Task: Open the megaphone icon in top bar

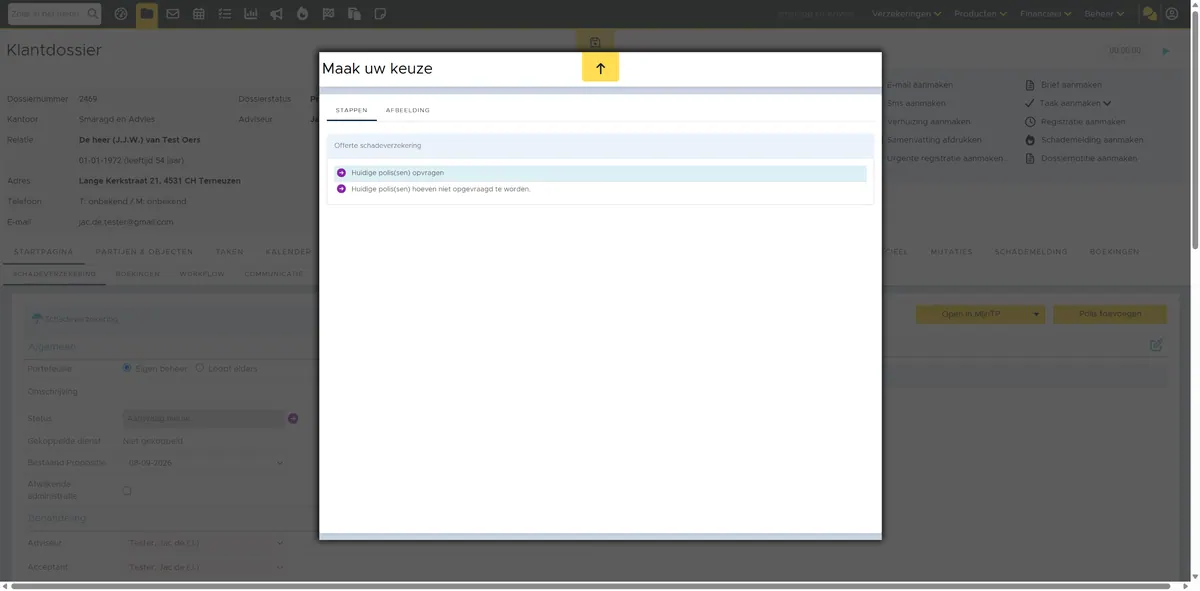Action: coord(276,14)
